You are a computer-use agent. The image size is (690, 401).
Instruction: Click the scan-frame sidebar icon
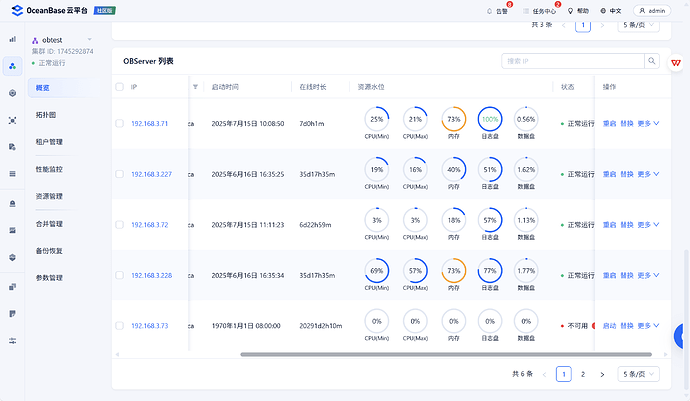(x=12, y=120)
